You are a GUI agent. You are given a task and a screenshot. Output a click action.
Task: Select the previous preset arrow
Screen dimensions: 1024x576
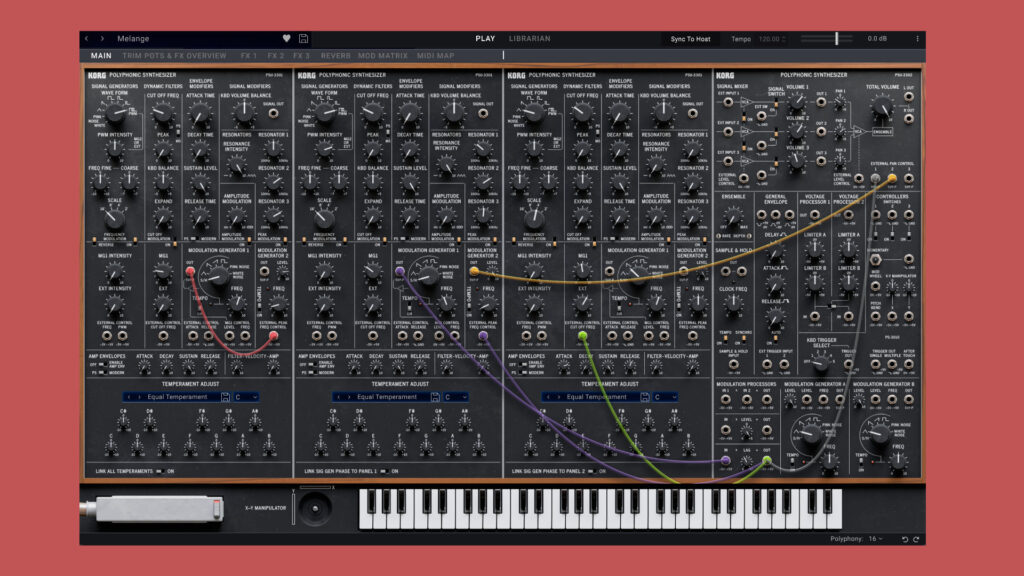point(86,37)
